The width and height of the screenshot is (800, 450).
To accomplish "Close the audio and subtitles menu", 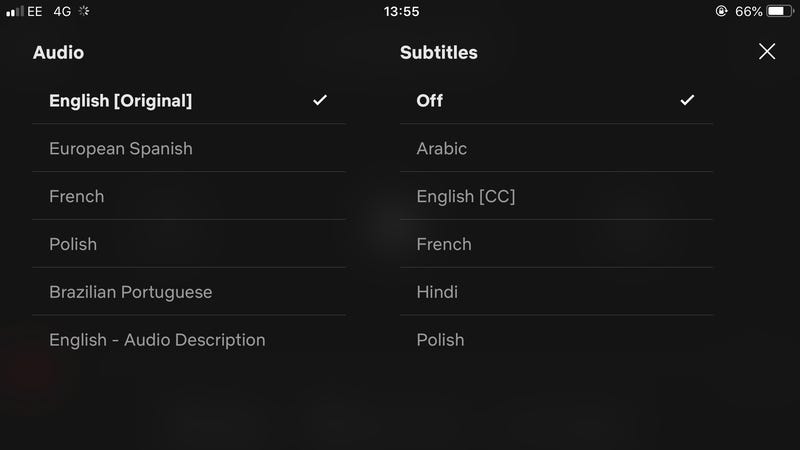I will [x=767, y=52].
